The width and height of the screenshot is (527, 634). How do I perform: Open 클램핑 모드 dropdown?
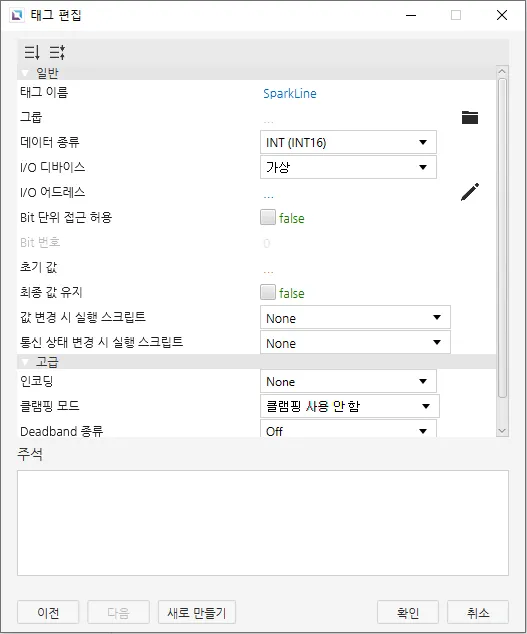[350, 406]
